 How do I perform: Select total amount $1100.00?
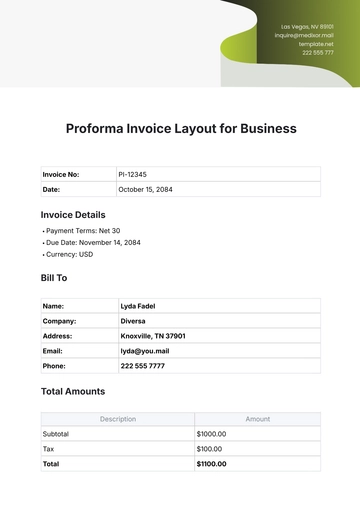pos(211,464)
